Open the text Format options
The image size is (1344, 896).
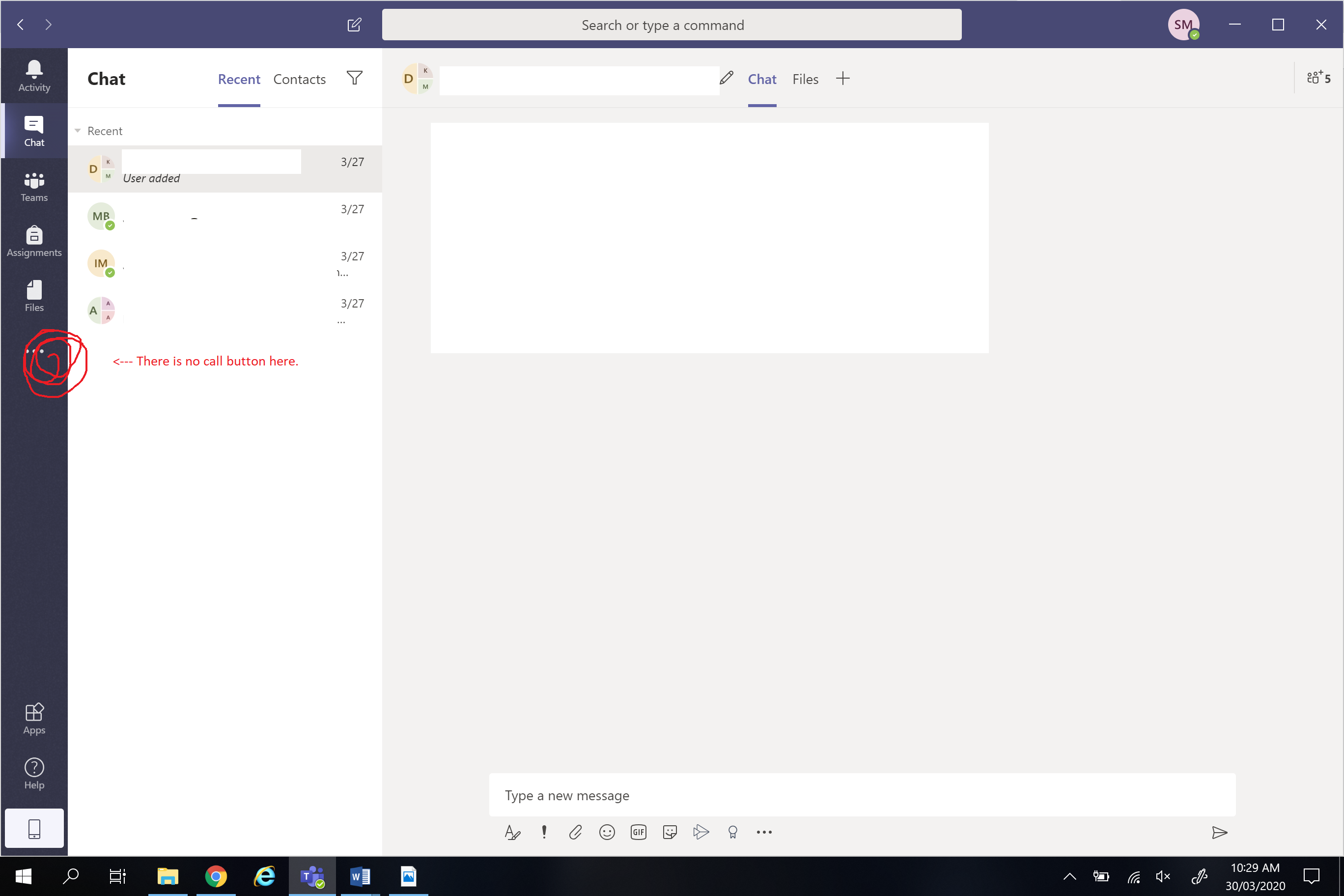coord(512,832)
